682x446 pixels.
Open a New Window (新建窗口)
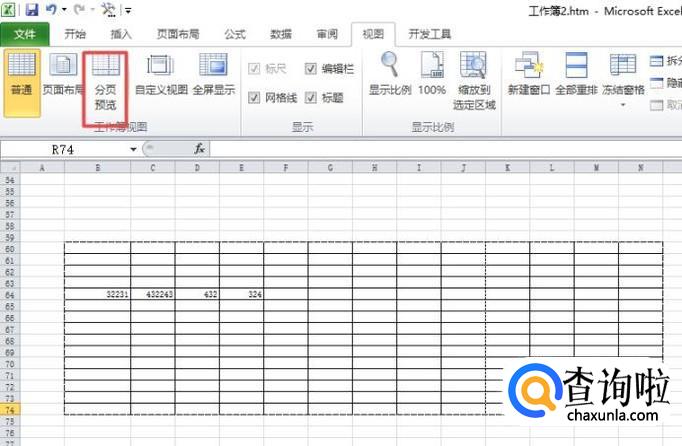528,74
